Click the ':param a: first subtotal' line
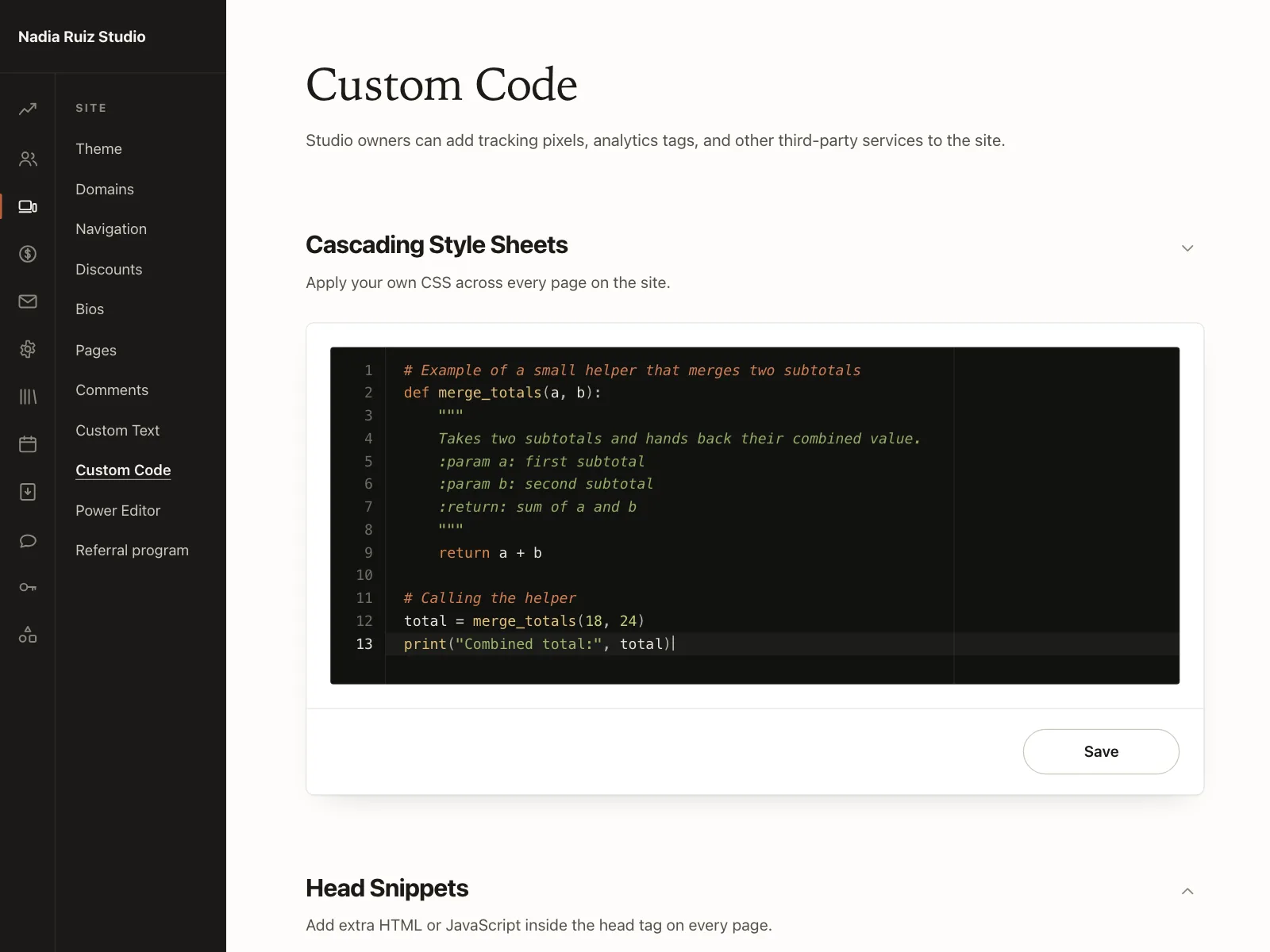1270x952 pixels. pos(541,462)
